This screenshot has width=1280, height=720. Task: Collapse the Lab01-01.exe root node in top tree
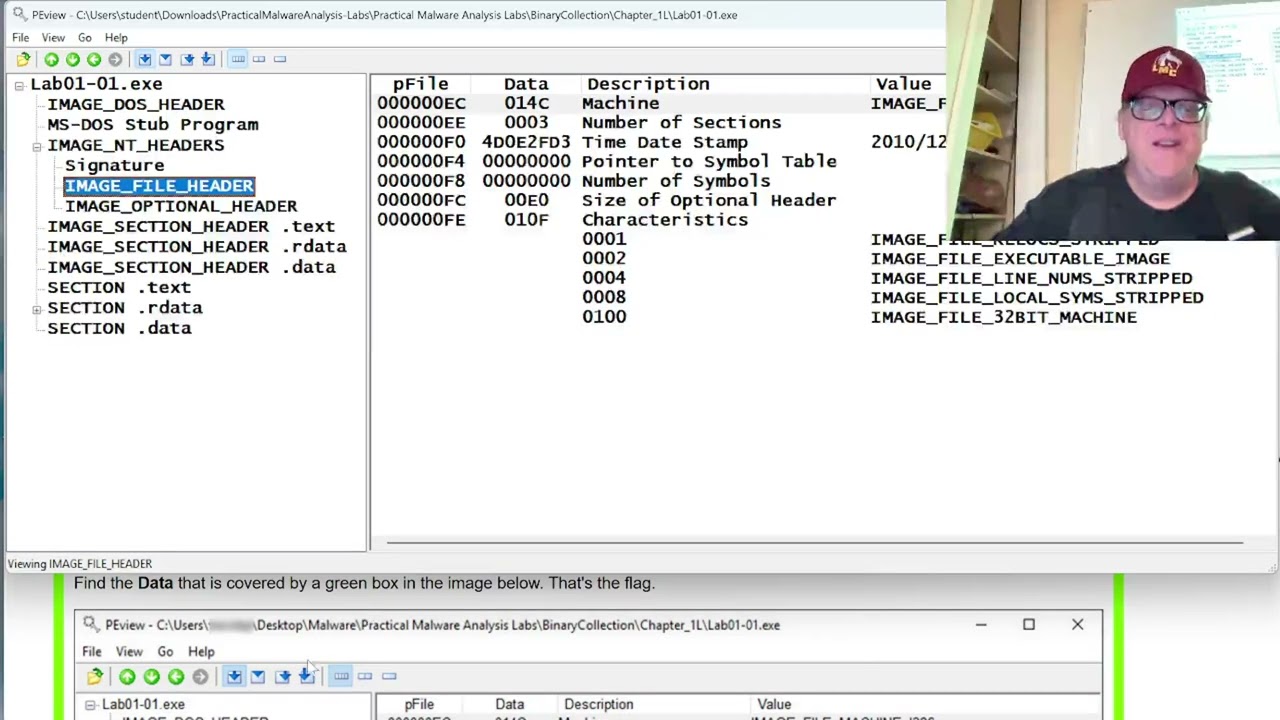19,85
